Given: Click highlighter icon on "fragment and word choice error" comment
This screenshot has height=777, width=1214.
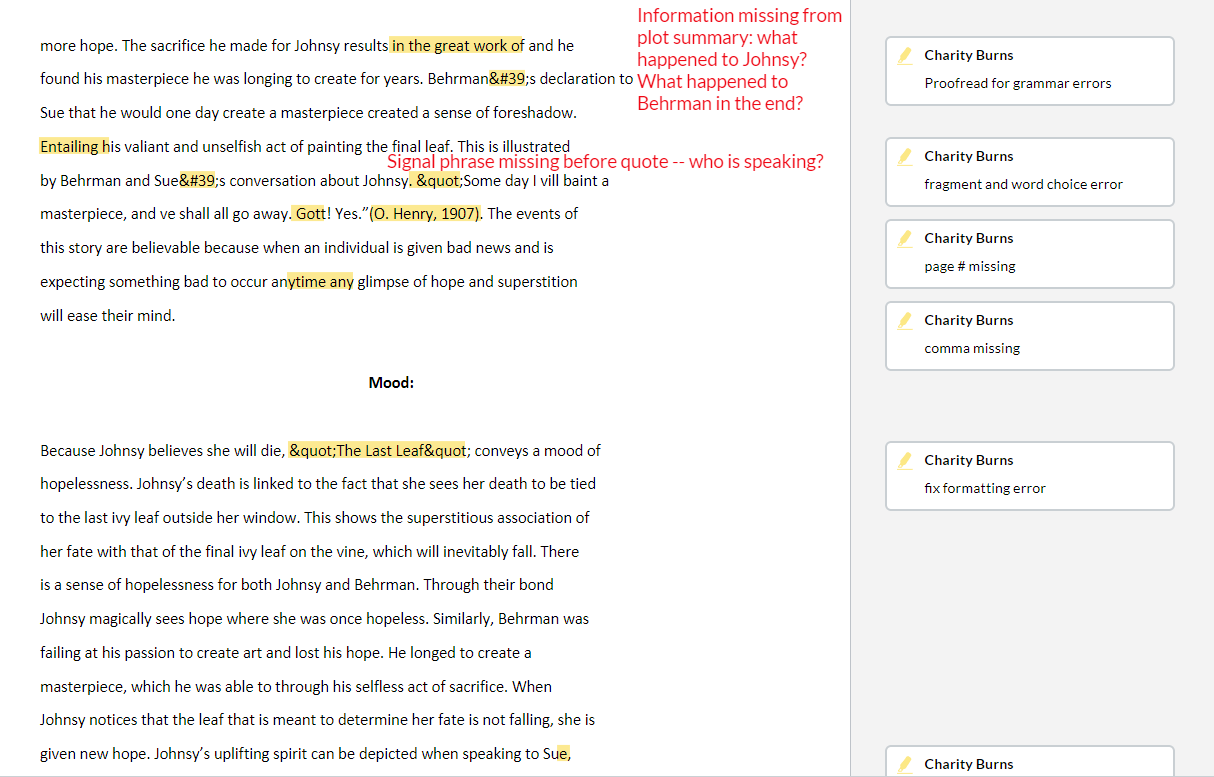Looking at the screenshot, I should click(x=905, y=157).
